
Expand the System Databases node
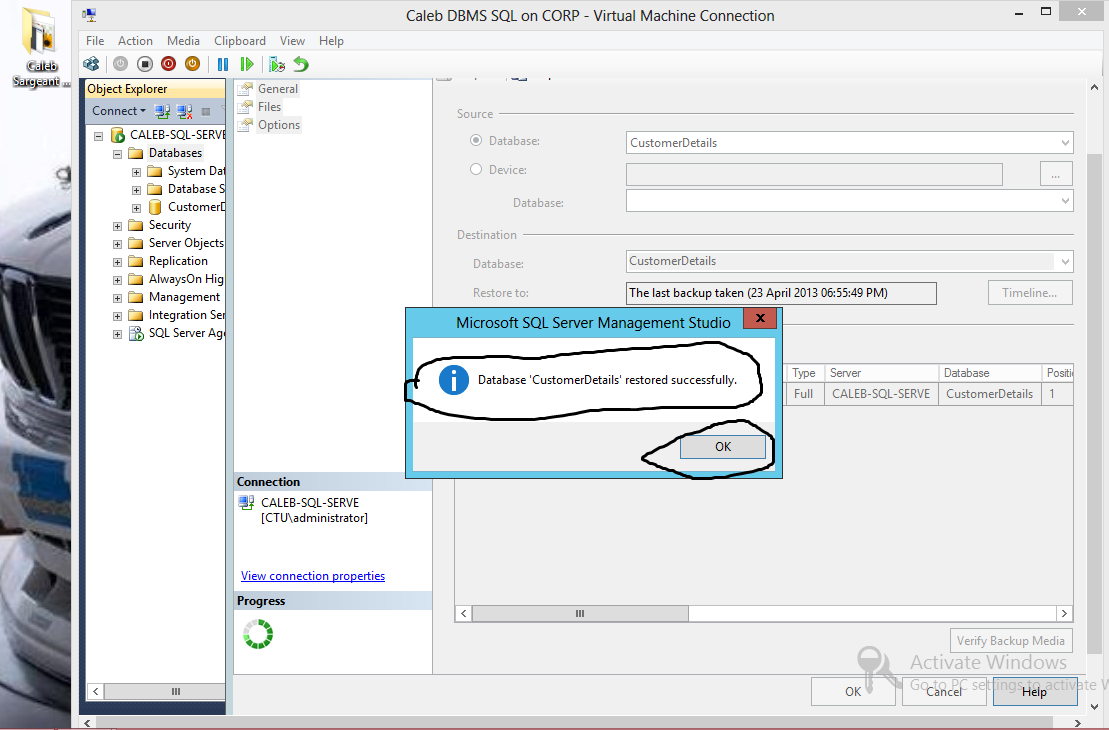click(137, 172)
